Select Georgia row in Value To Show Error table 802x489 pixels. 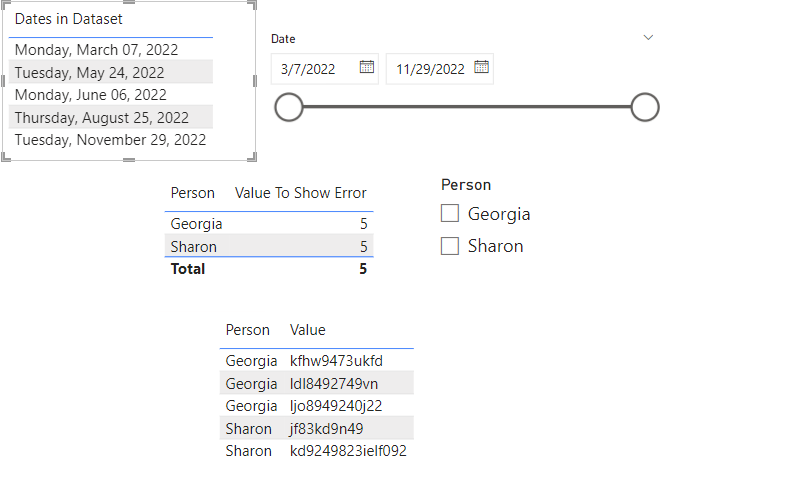click(269, 224)
